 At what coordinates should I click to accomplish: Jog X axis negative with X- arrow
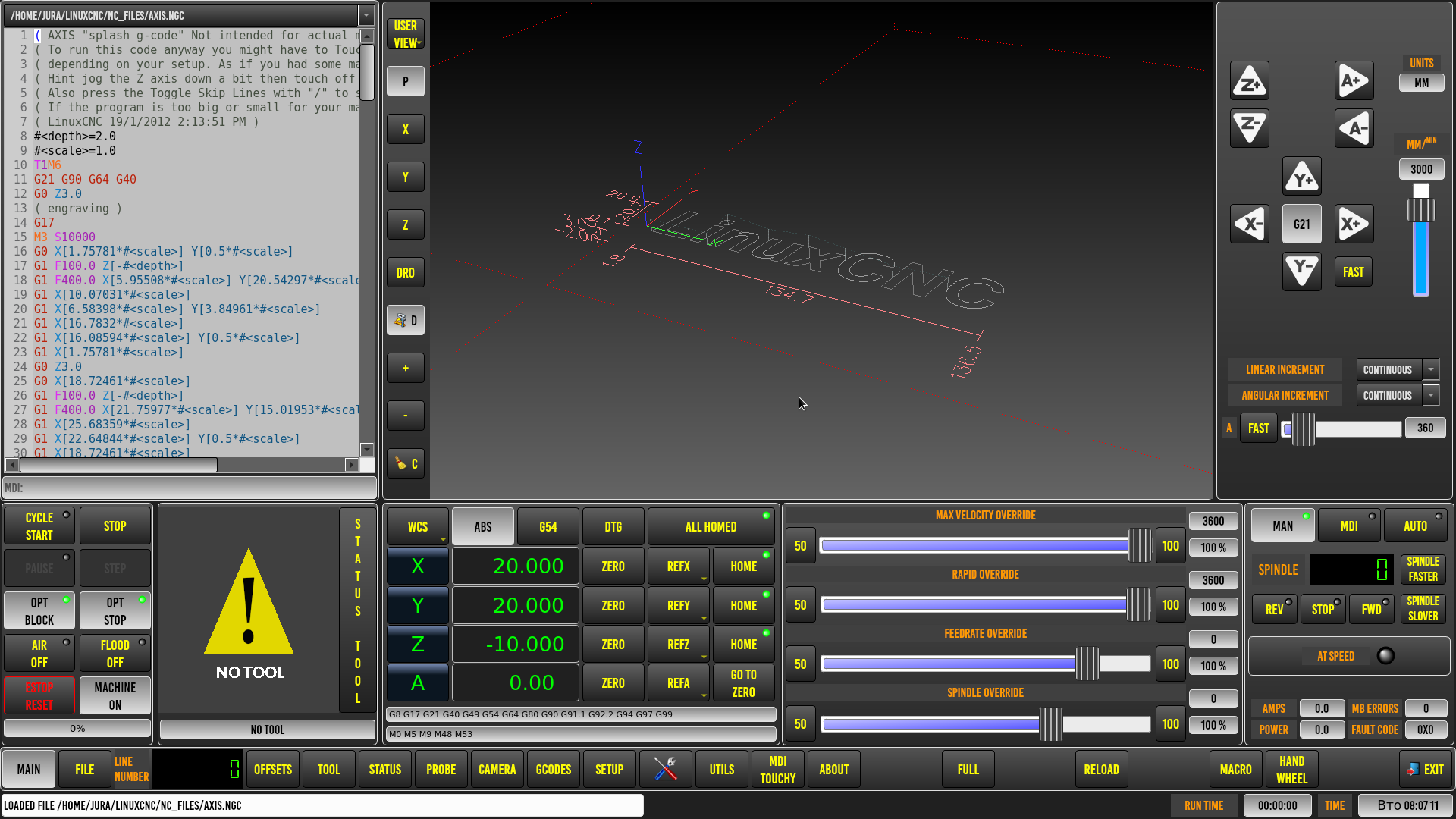1250,224
